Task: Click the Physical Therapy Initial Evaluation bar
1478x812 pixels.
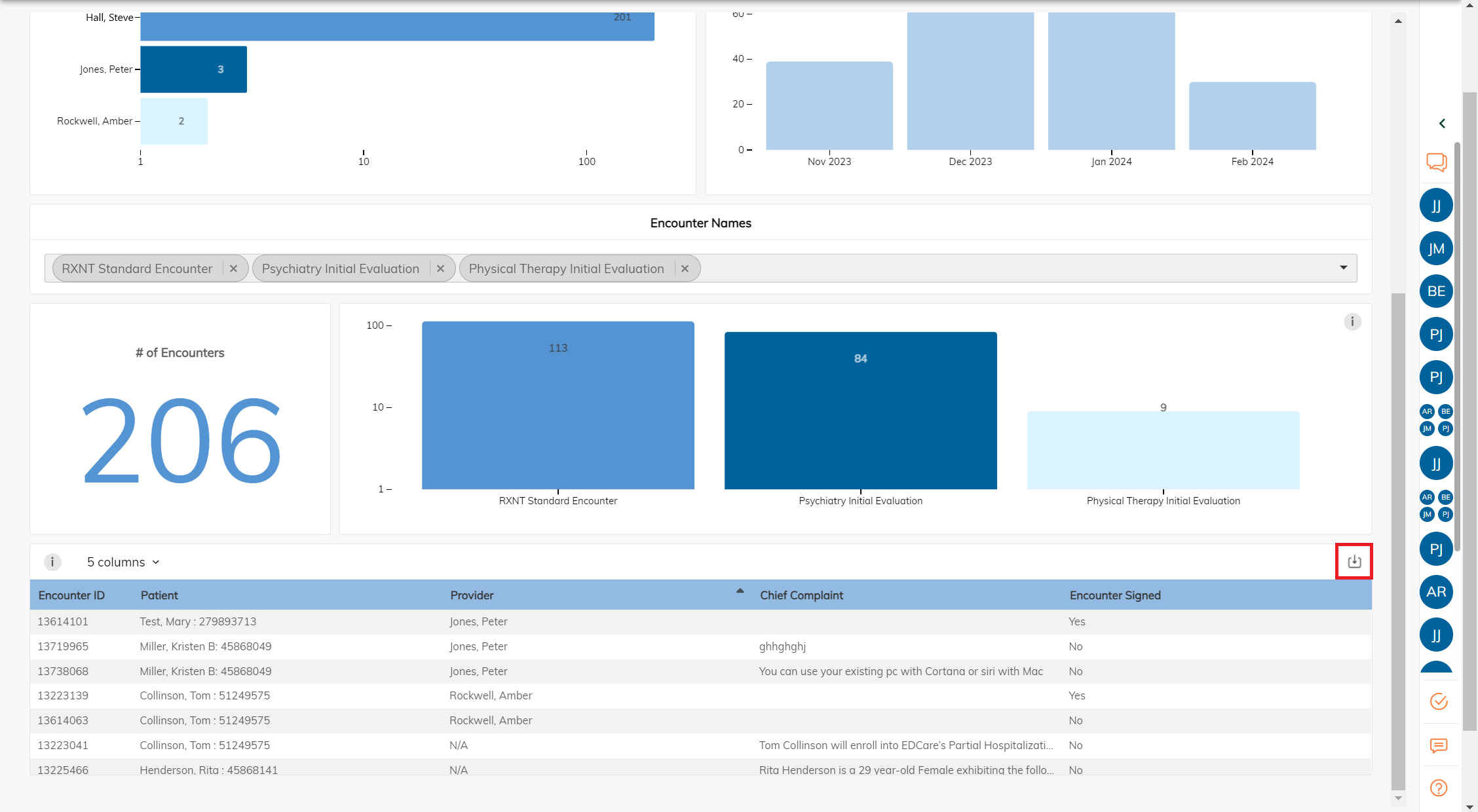Action: (x=1164, y=450)
